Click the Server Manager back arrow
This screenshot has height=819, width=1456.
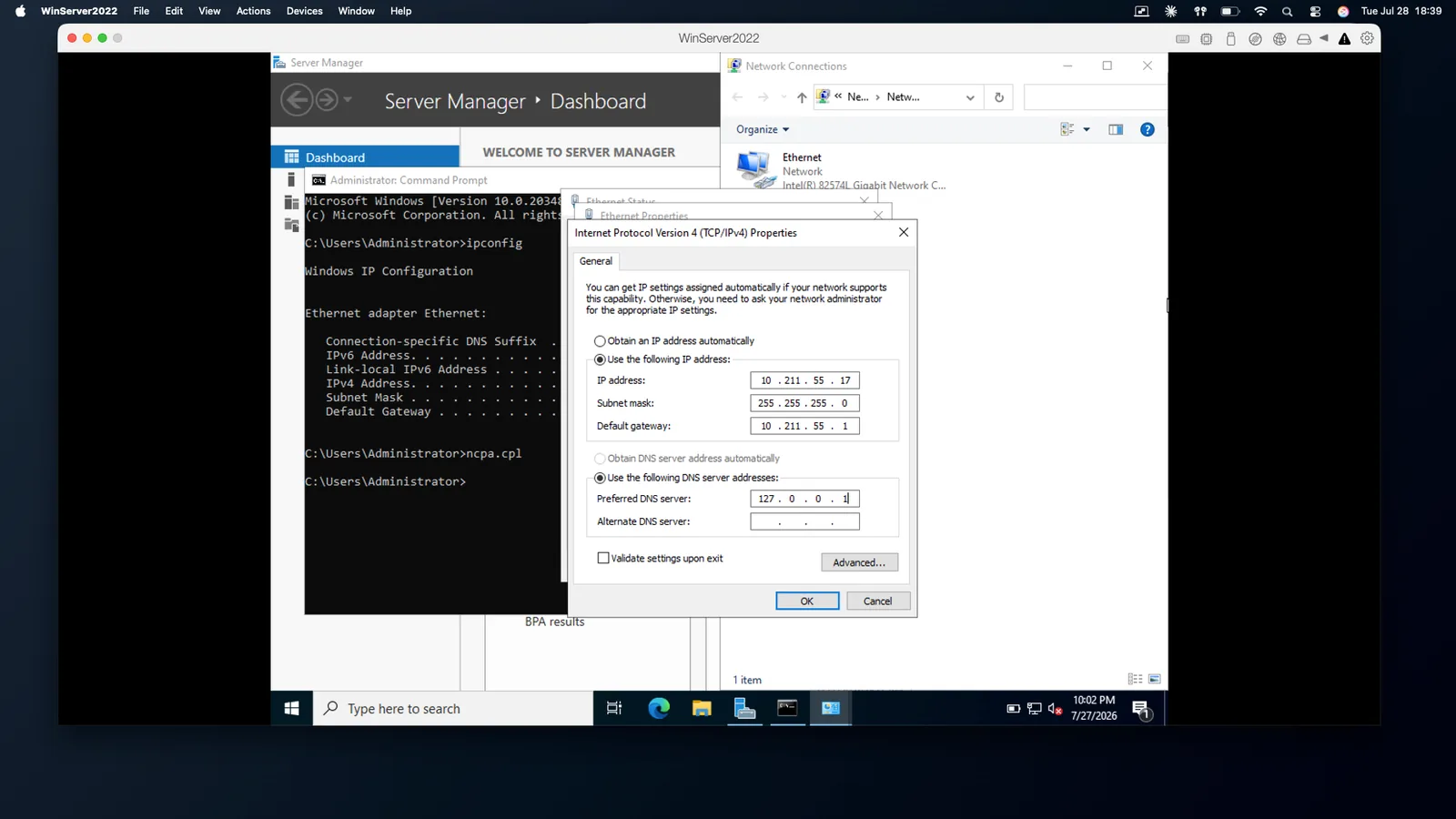tap(297, 100)
